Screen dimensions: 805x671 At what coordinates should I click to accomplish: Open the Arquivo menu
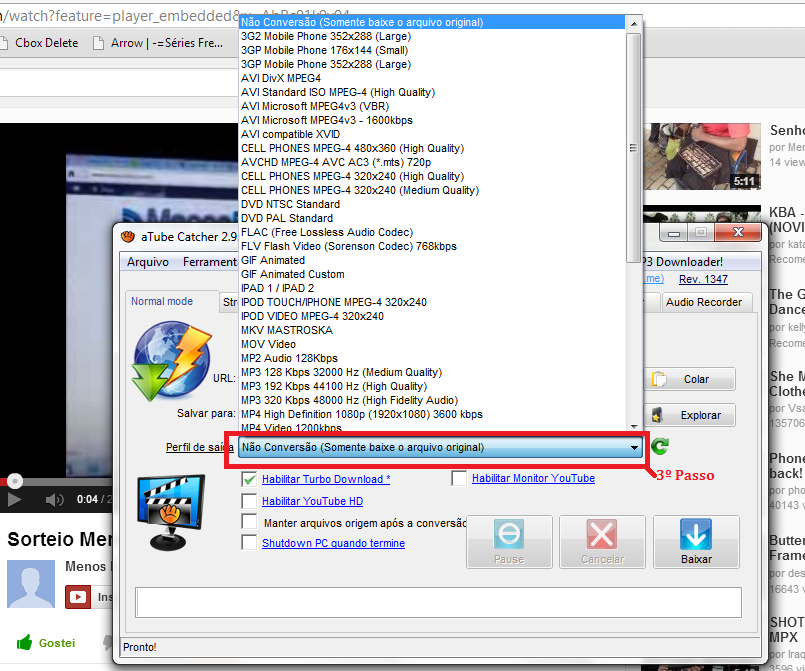point(148,262)
